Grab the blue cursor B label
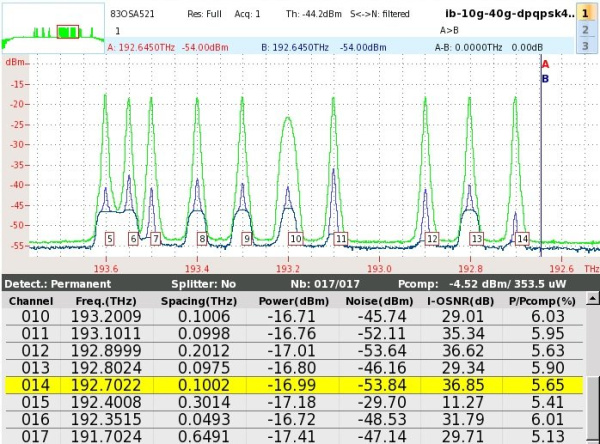Screen dimensions: 600x444 tap(545, 79)
